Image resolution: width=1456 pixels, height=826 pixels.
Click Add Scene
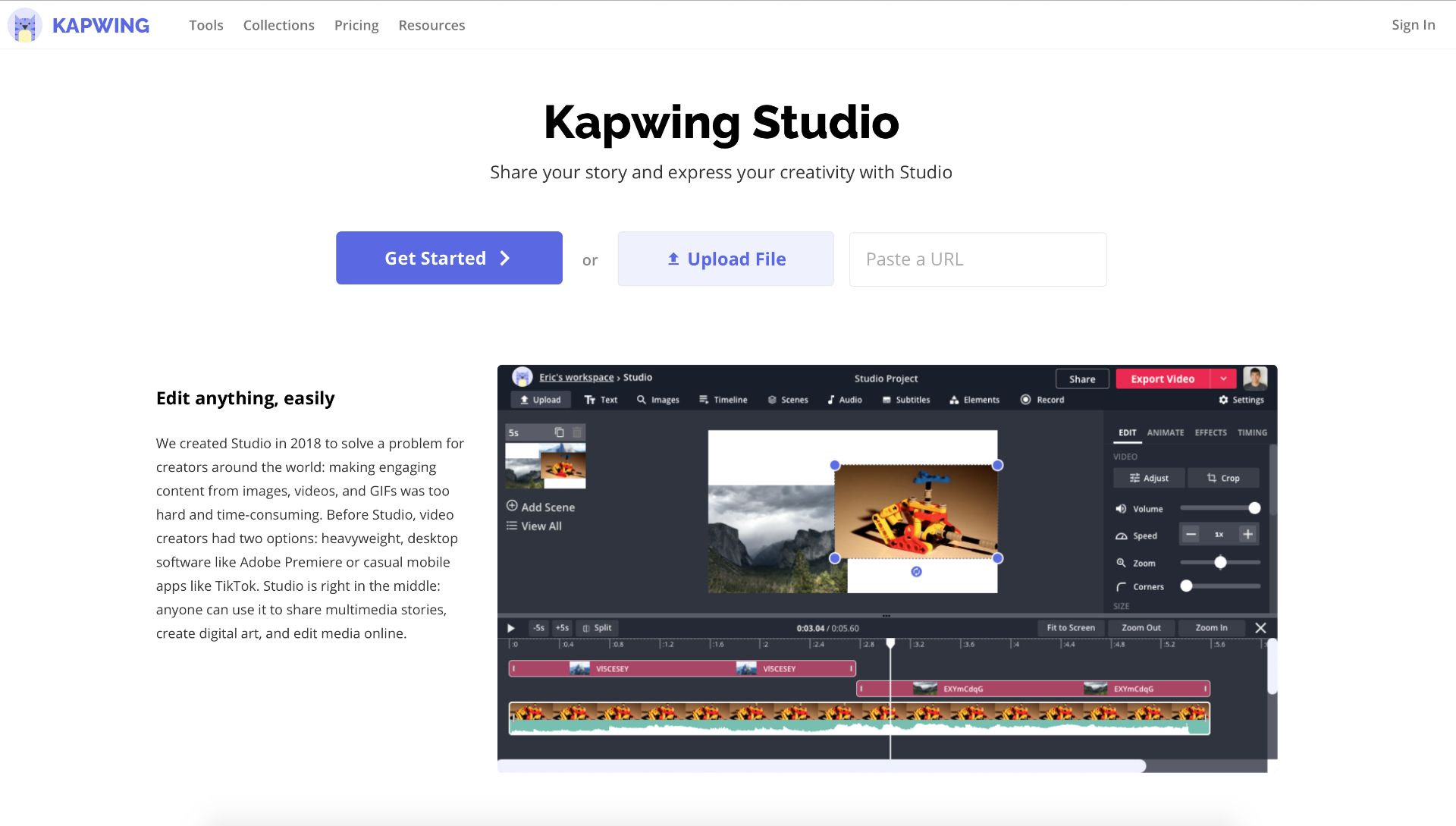[541, 507]
